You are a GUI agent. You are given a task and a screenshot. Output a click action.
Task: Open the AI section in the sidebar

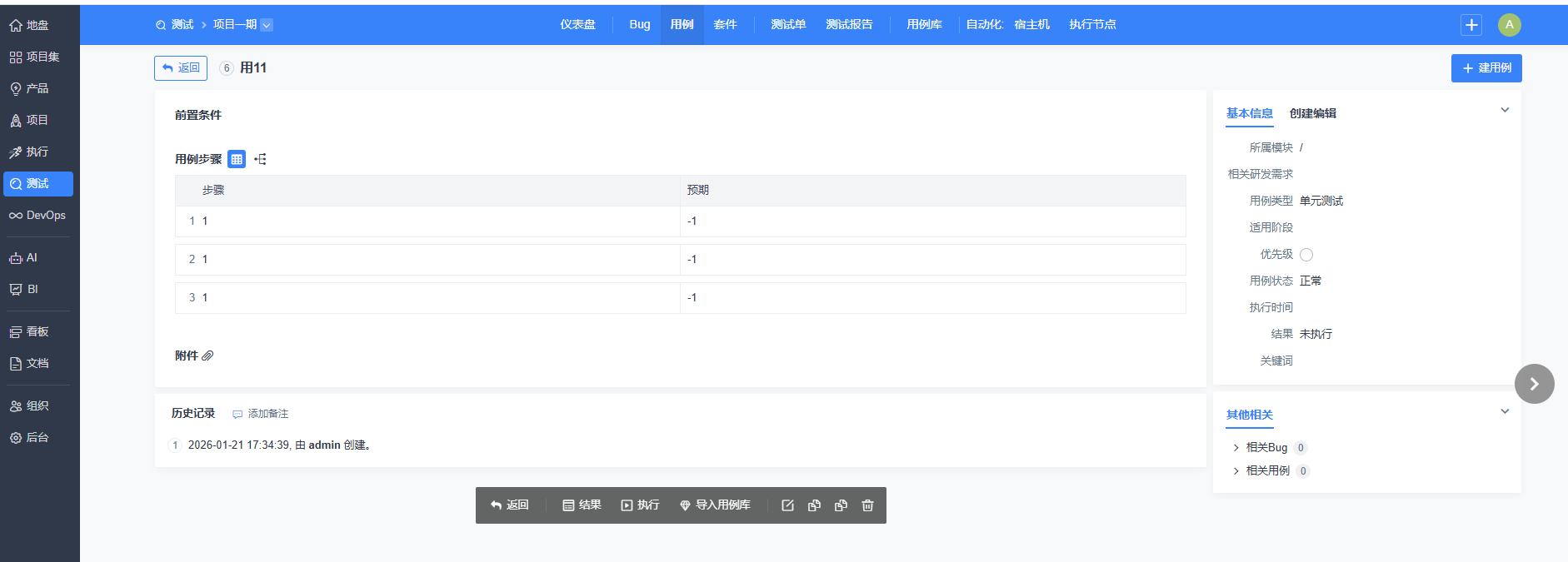click(24, 258)
